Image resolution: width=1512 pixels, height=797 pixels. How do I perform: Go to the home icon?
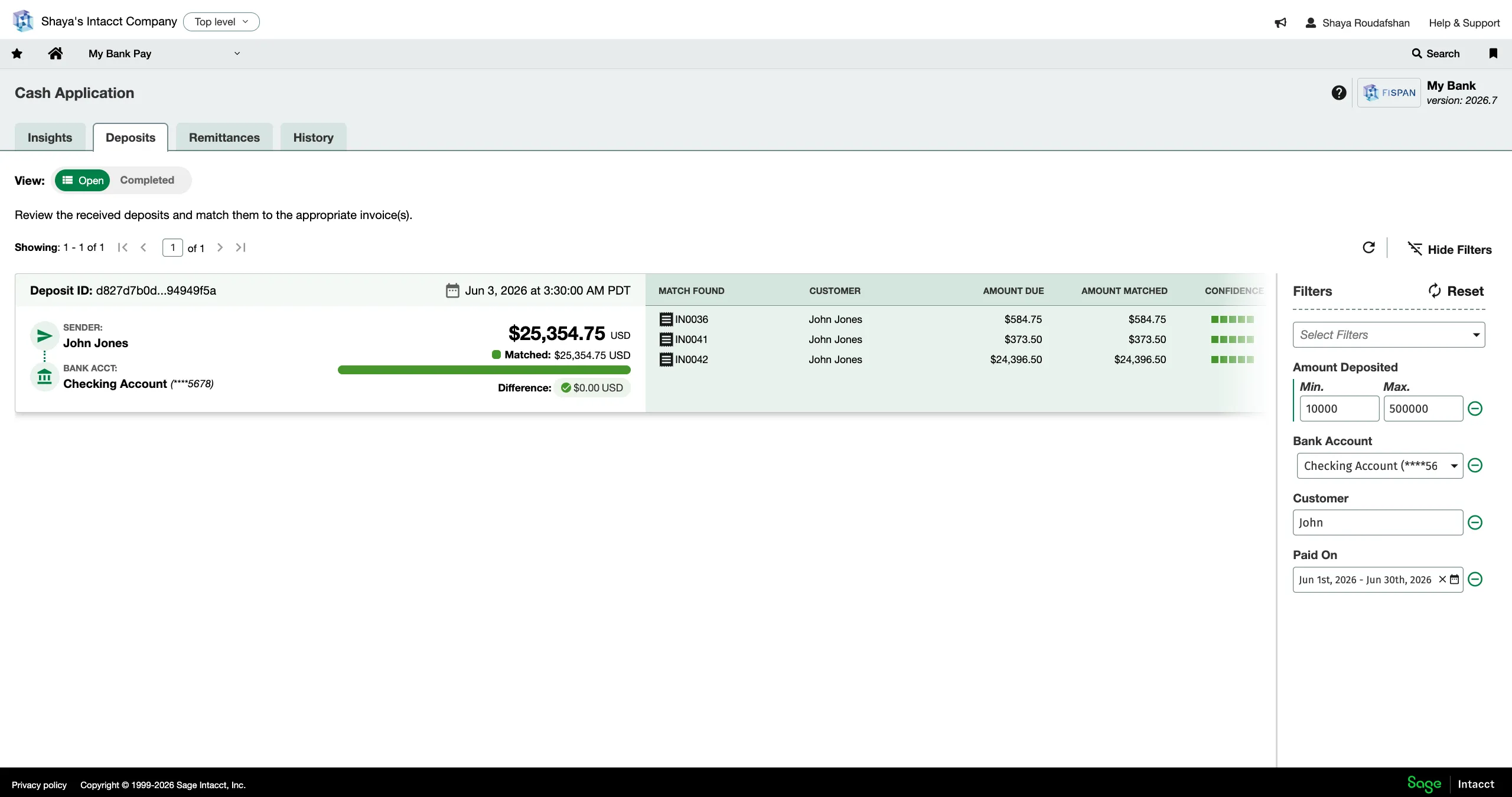click(x=56, y=54)
